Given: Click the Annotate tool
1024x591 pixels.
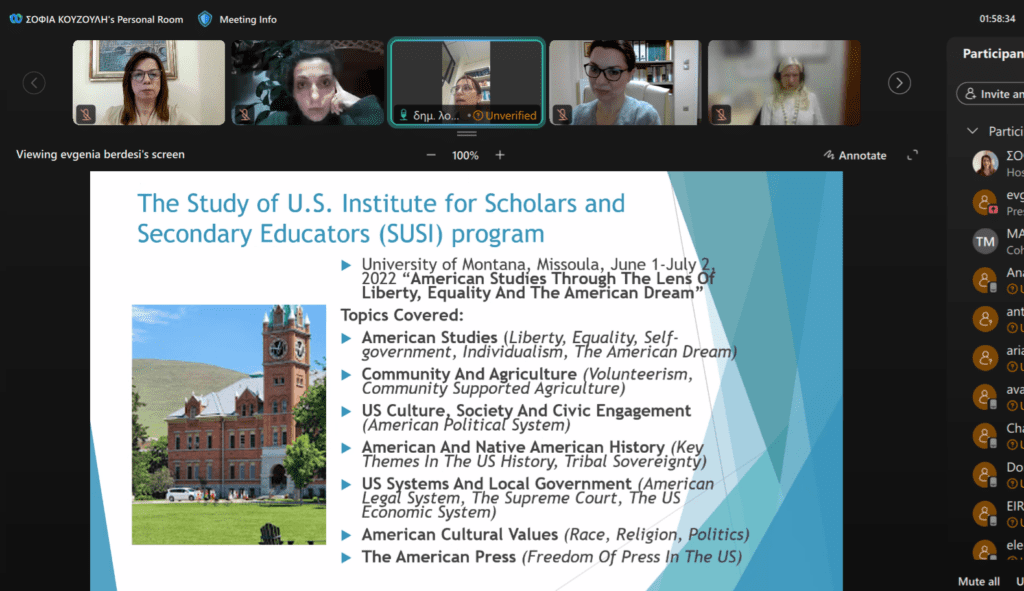Looking at the screenshot, I should pos(855,155).
